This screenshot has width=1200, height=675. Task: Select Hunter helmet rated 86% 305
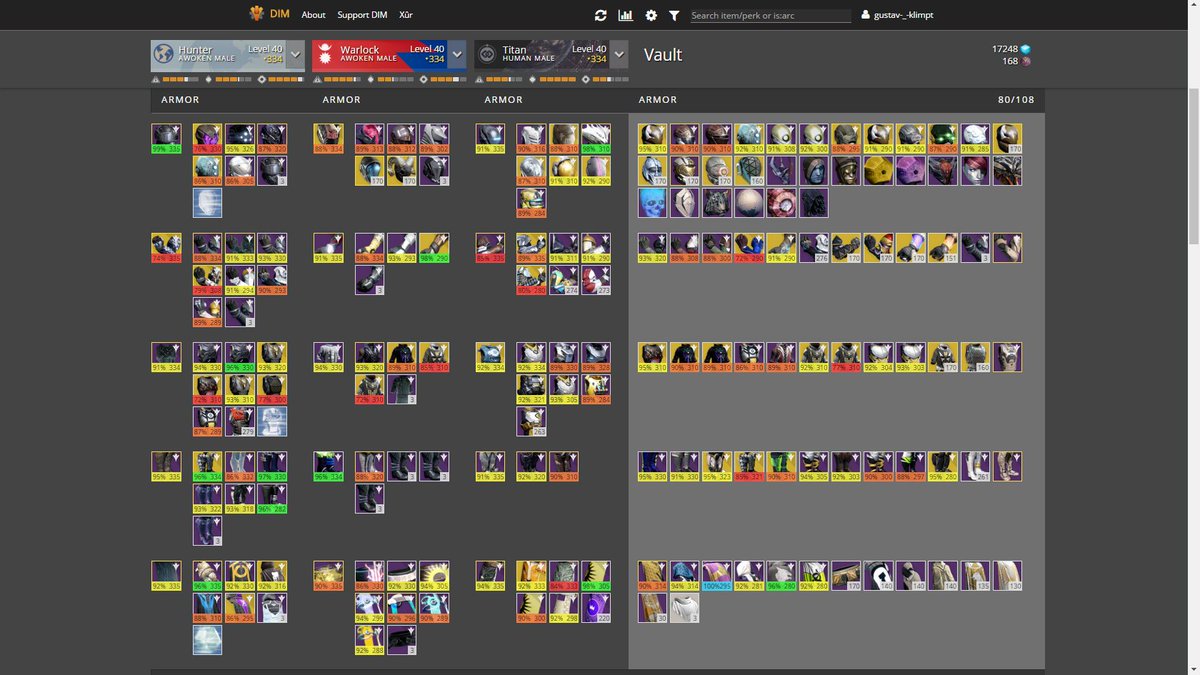239,171
